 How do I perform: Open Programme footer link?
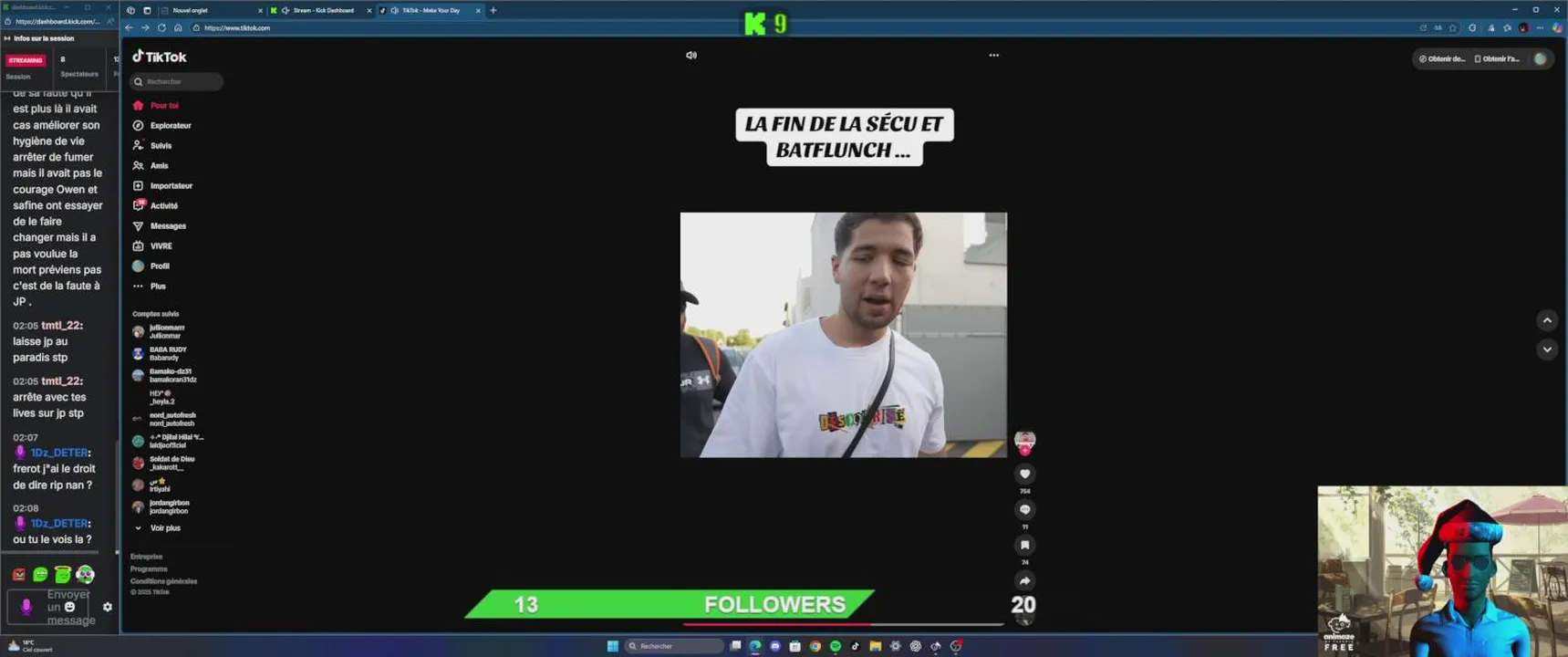pos(149,569)
